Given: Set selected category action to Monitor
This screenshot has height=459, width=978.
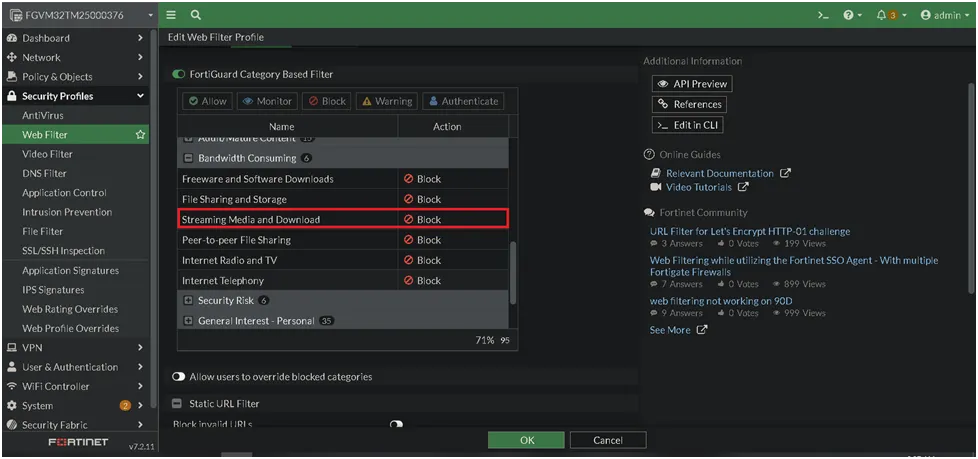Looking at the screenshot, I should click(267, 101).
